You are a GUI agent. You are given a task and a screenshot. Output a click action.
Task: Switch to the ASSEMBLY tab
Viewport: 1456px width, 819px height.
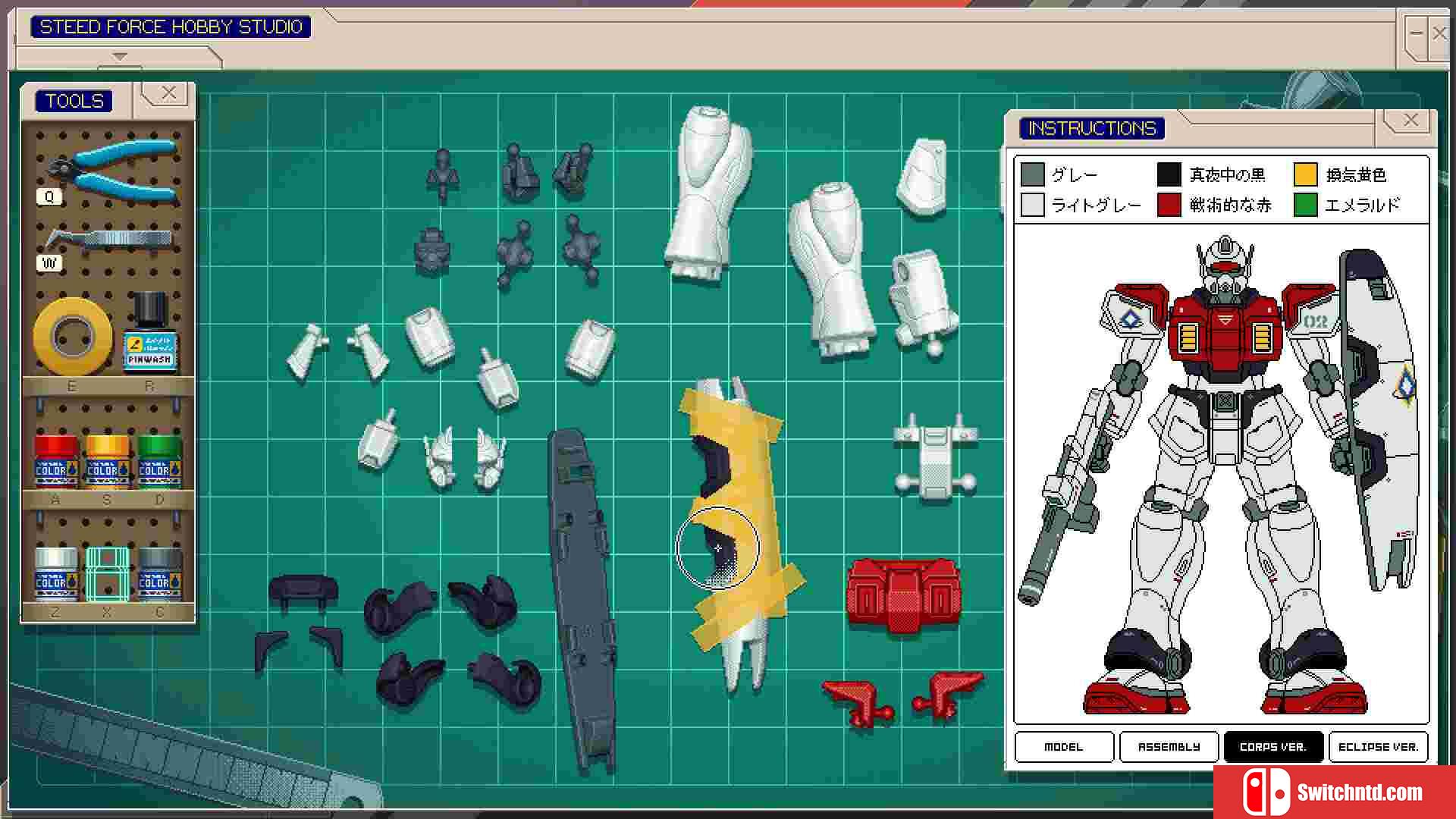(1169, 747)
